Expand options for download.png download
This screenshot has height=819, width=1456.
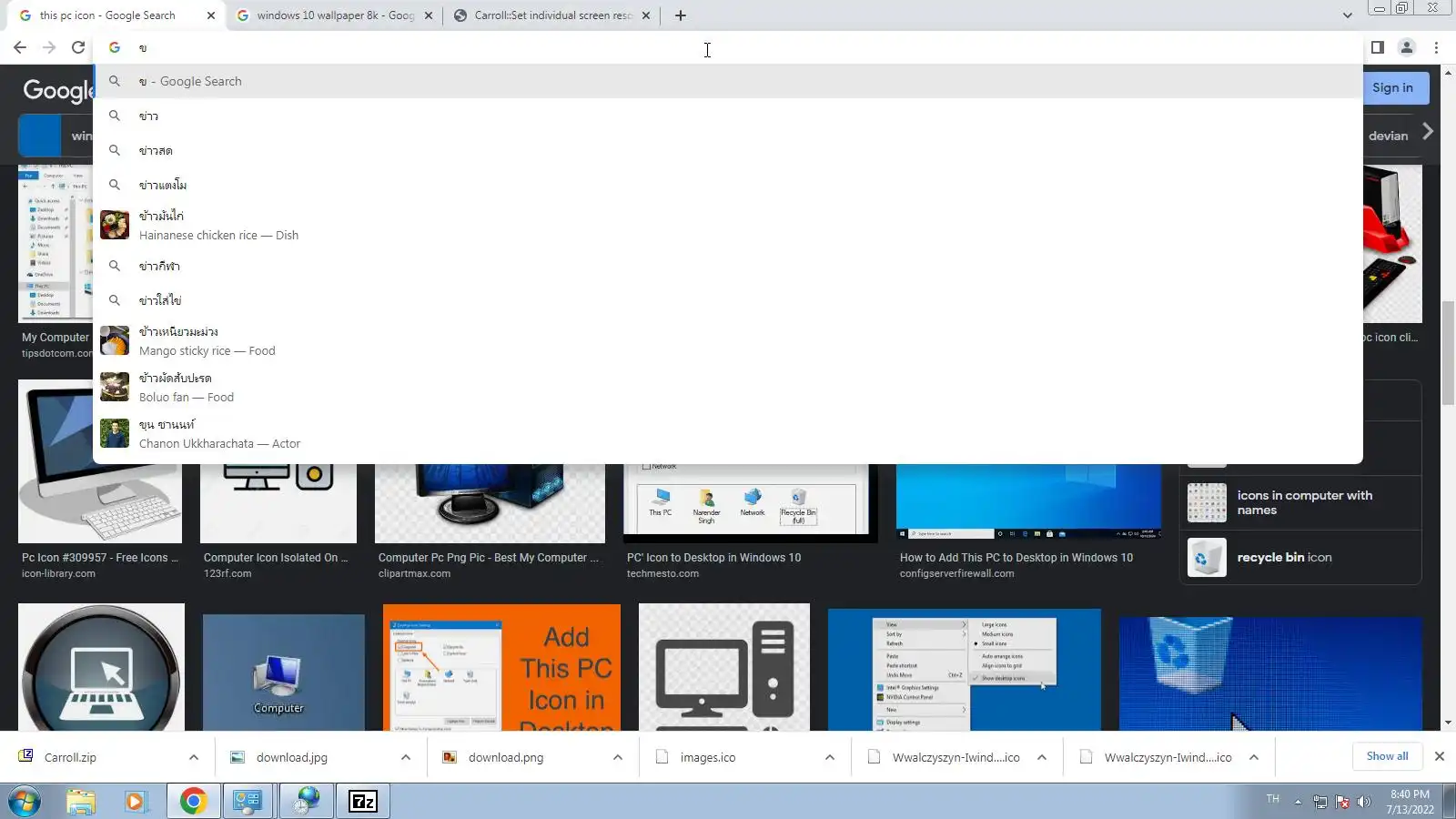(x=618, y=757)
